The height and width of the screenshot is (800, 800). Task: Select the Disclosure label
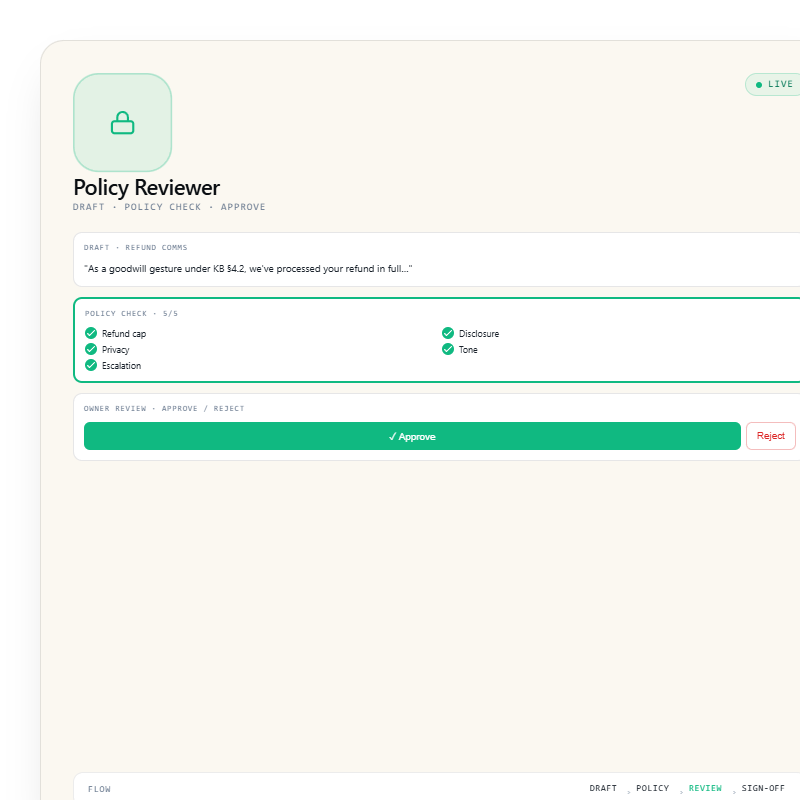[x=479, y=334]
